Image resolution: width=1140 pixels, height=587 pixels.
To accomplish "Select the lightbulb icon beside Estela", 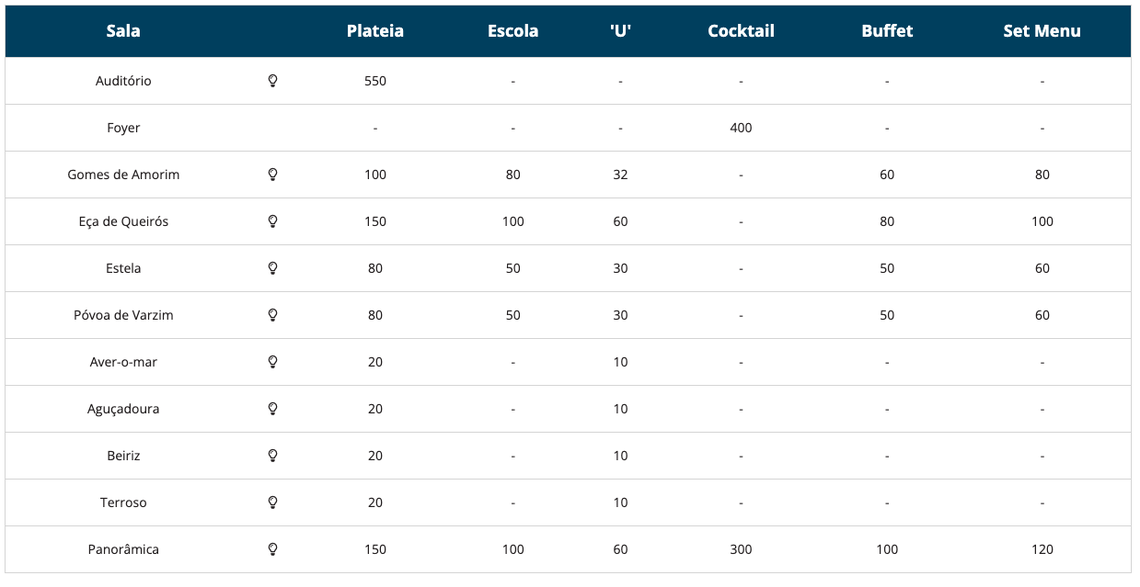I will (273, 268).
